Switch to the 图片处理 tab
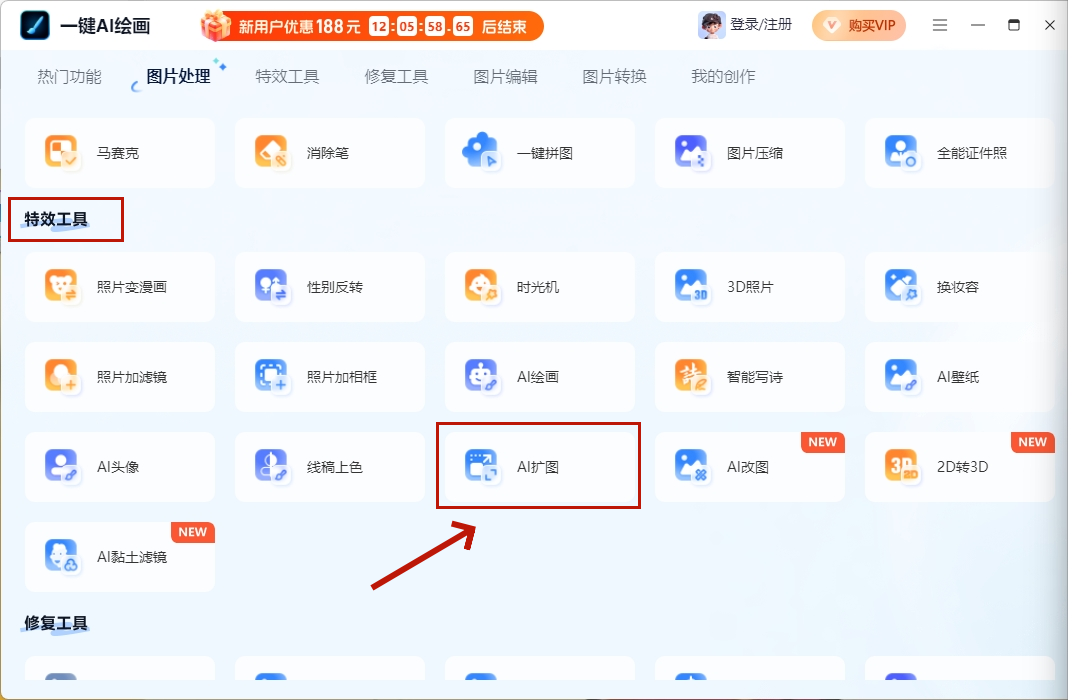This screenshot has height=700, width=1080. (178, 76)
